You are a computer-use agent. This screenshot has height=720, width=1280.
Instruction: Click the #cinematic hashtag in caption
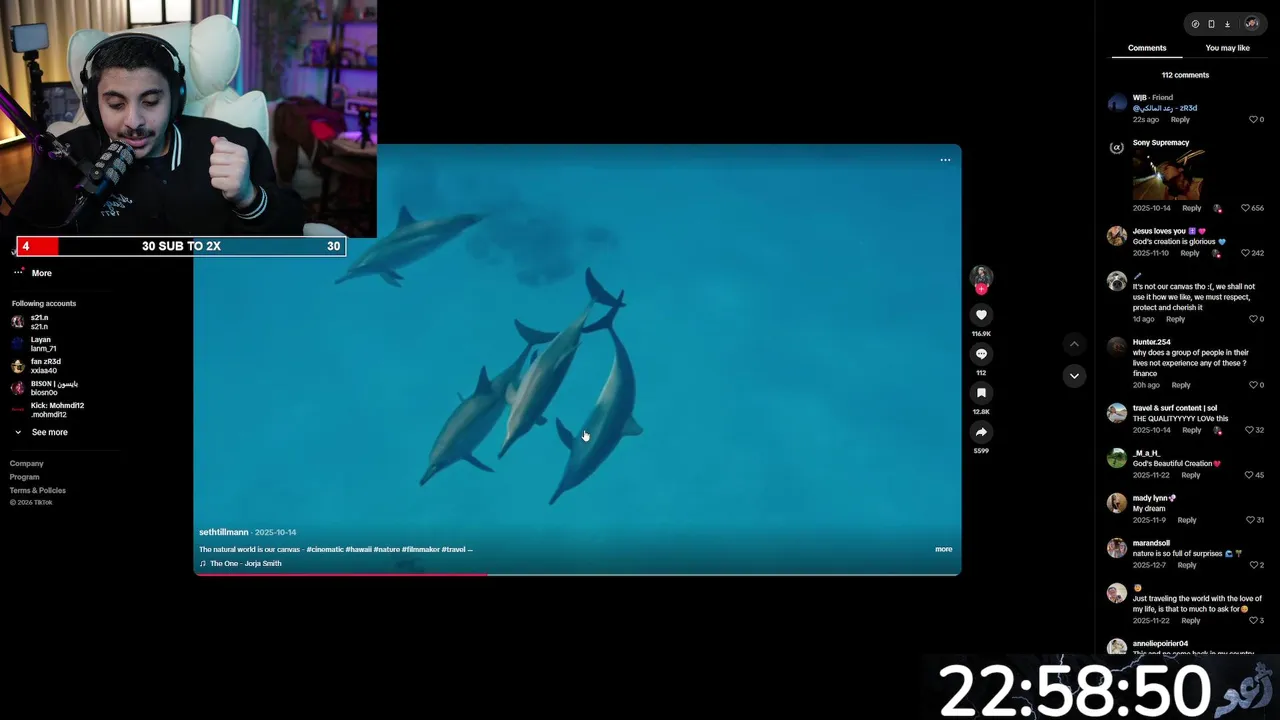click(325, 549)
